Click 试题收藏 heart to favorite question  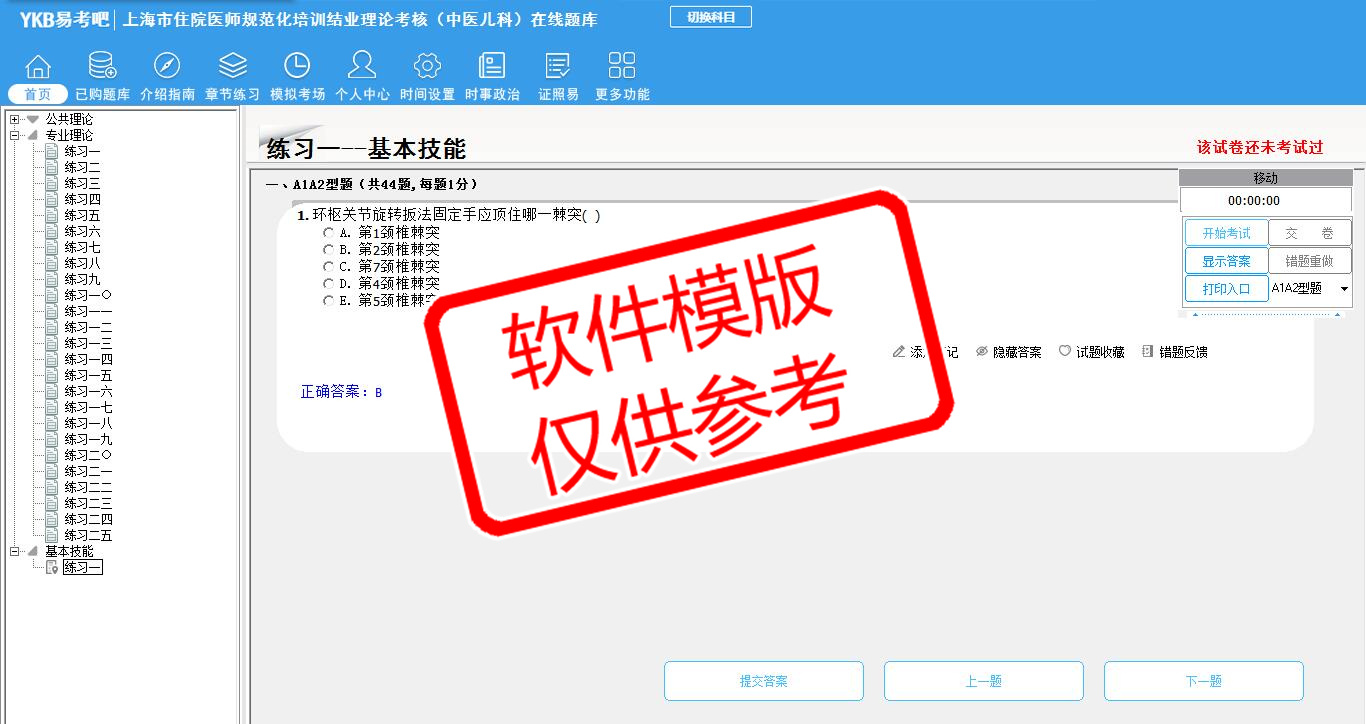click(1091, 352)
